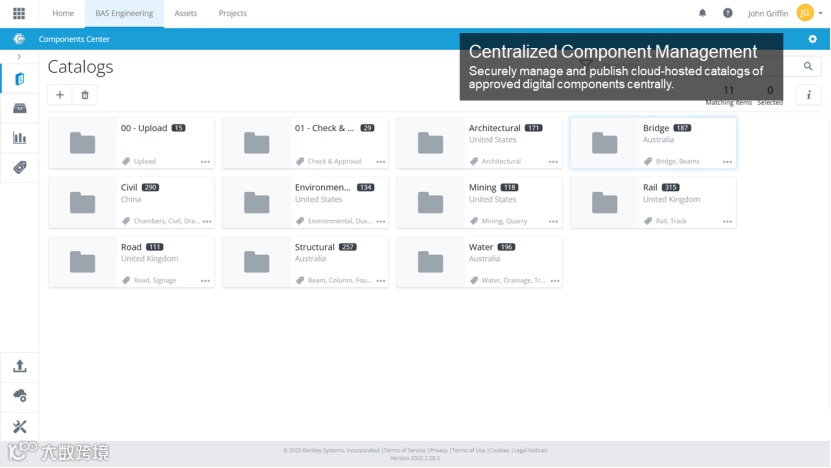Open the storage drawer sidebar icon
Image resolution: width=831 pixels, height=468 pixels.
20,109
